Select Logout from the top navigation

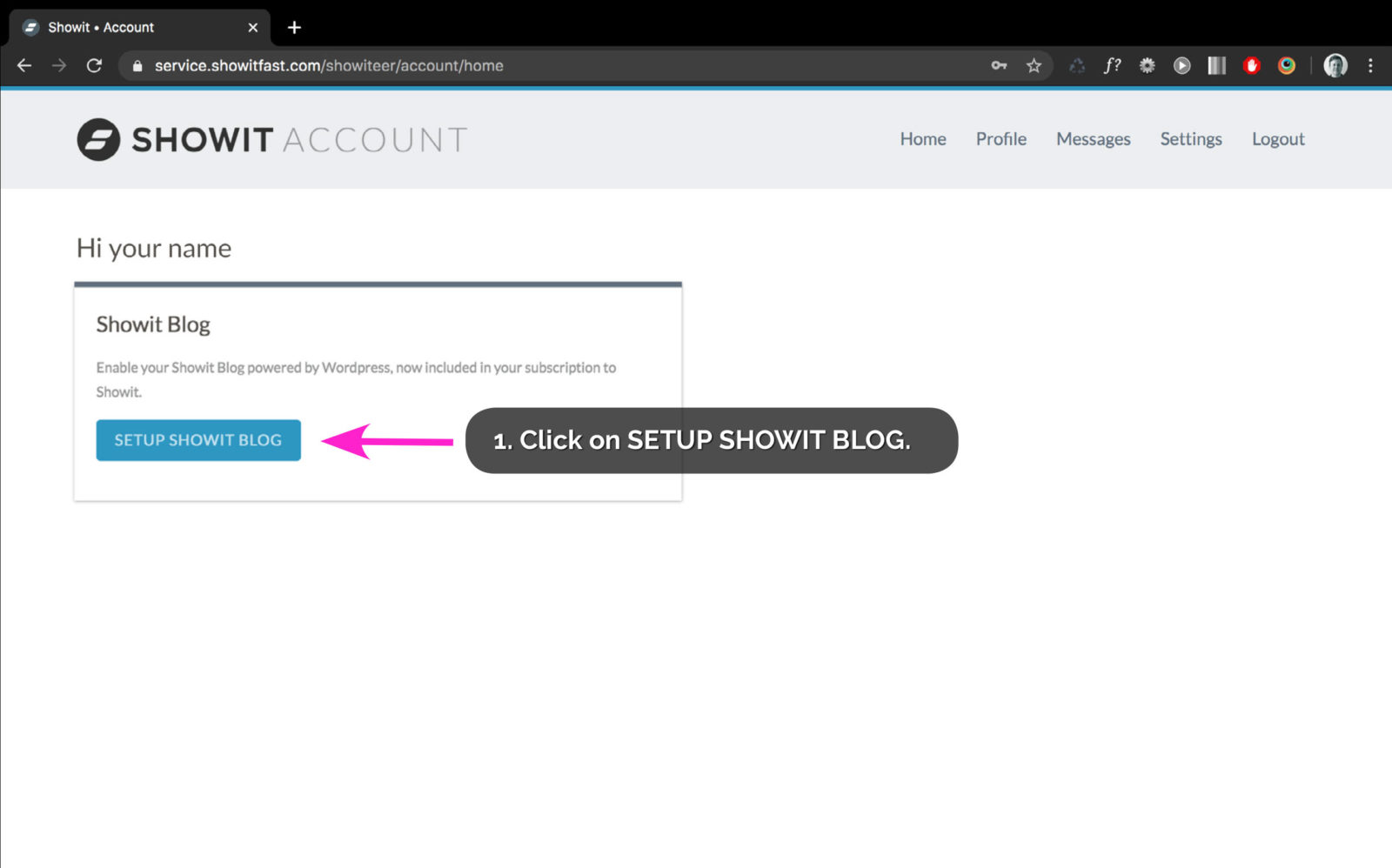(1277, 139)
